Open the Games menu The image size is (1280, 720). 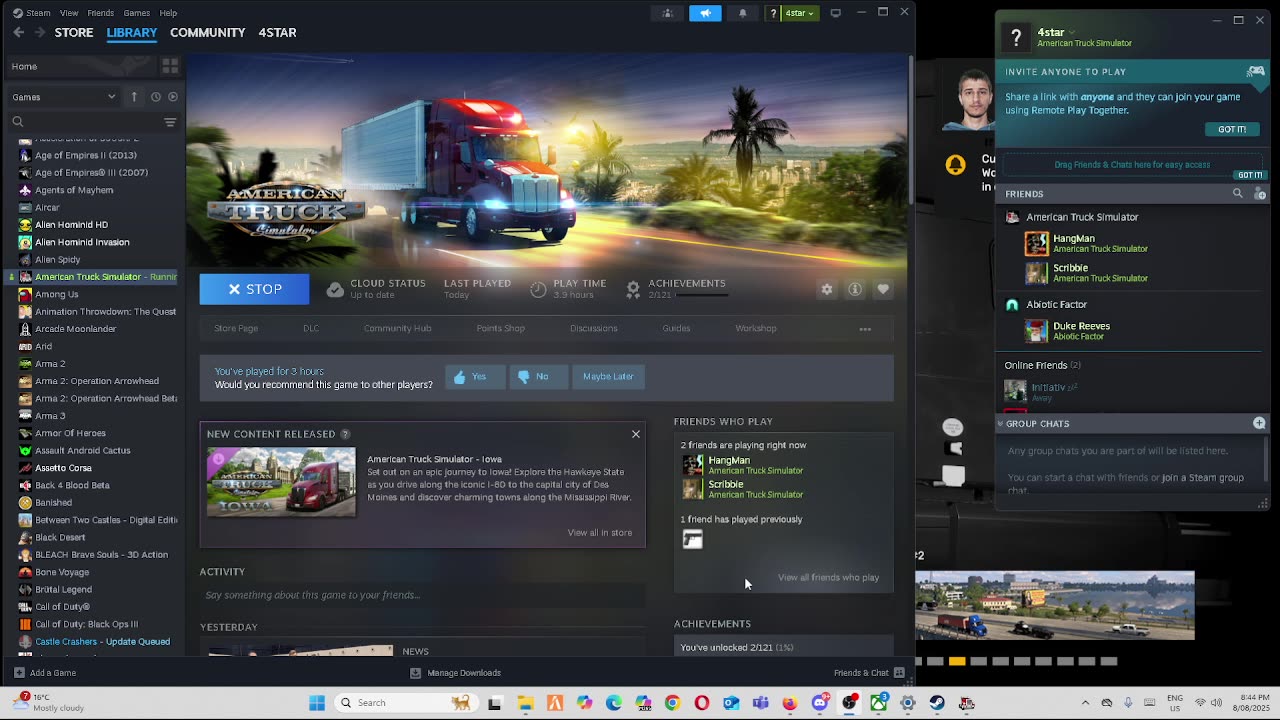[136, 13]
